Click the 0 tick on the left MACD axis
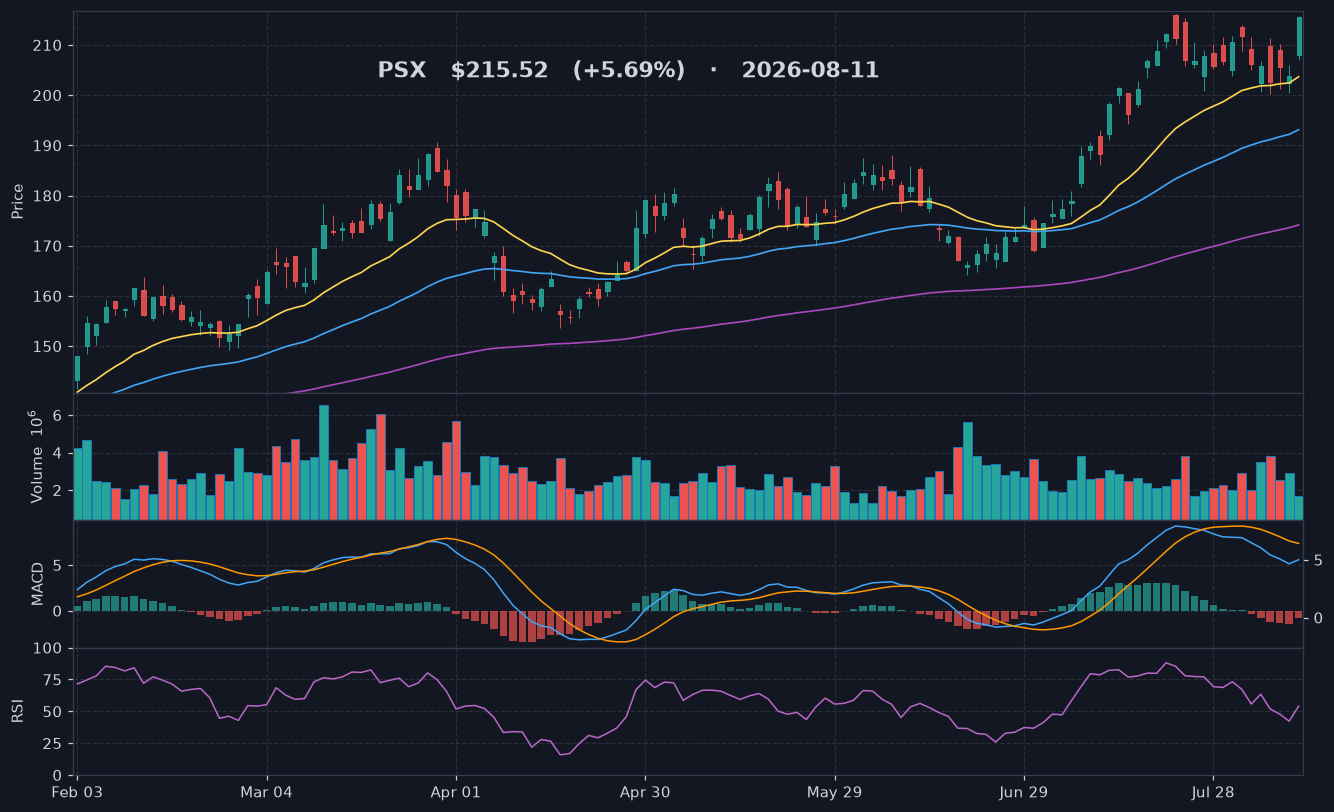The width and height of the screenshot is (1334, 812). [58, 611]
